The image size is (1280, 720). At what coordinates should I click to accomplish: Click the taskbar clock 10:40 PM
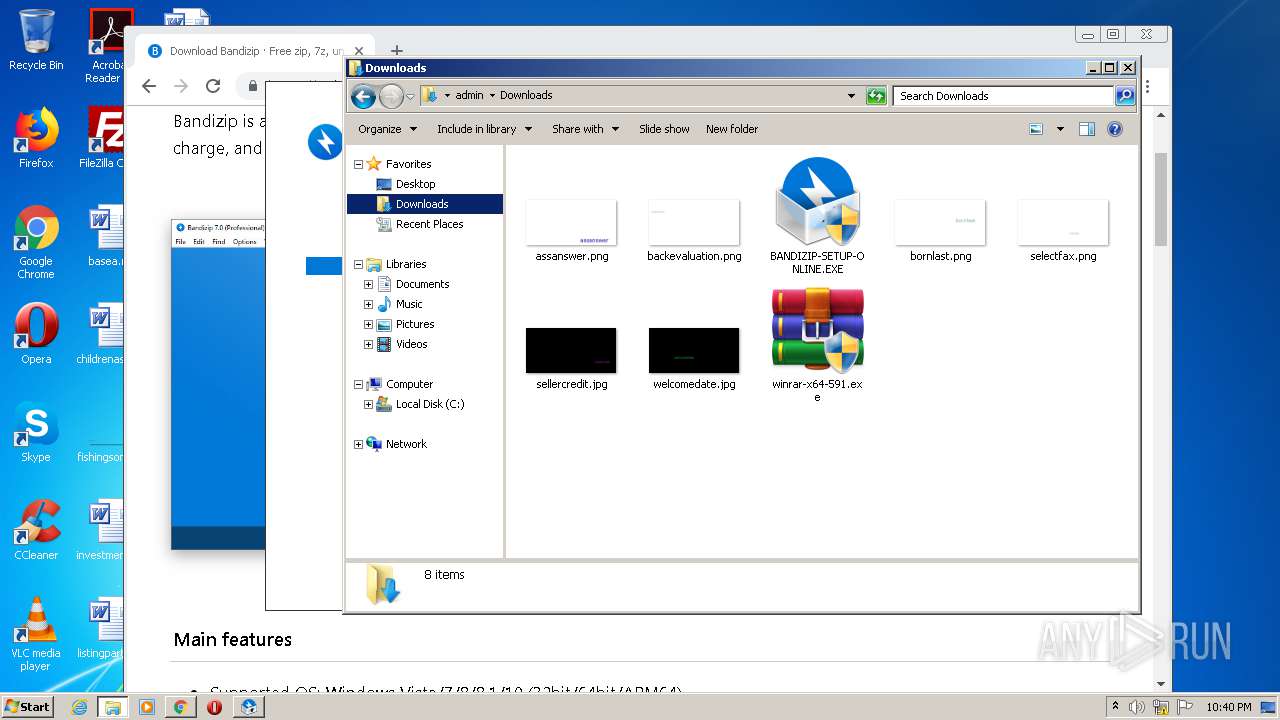click(1229, 707)
